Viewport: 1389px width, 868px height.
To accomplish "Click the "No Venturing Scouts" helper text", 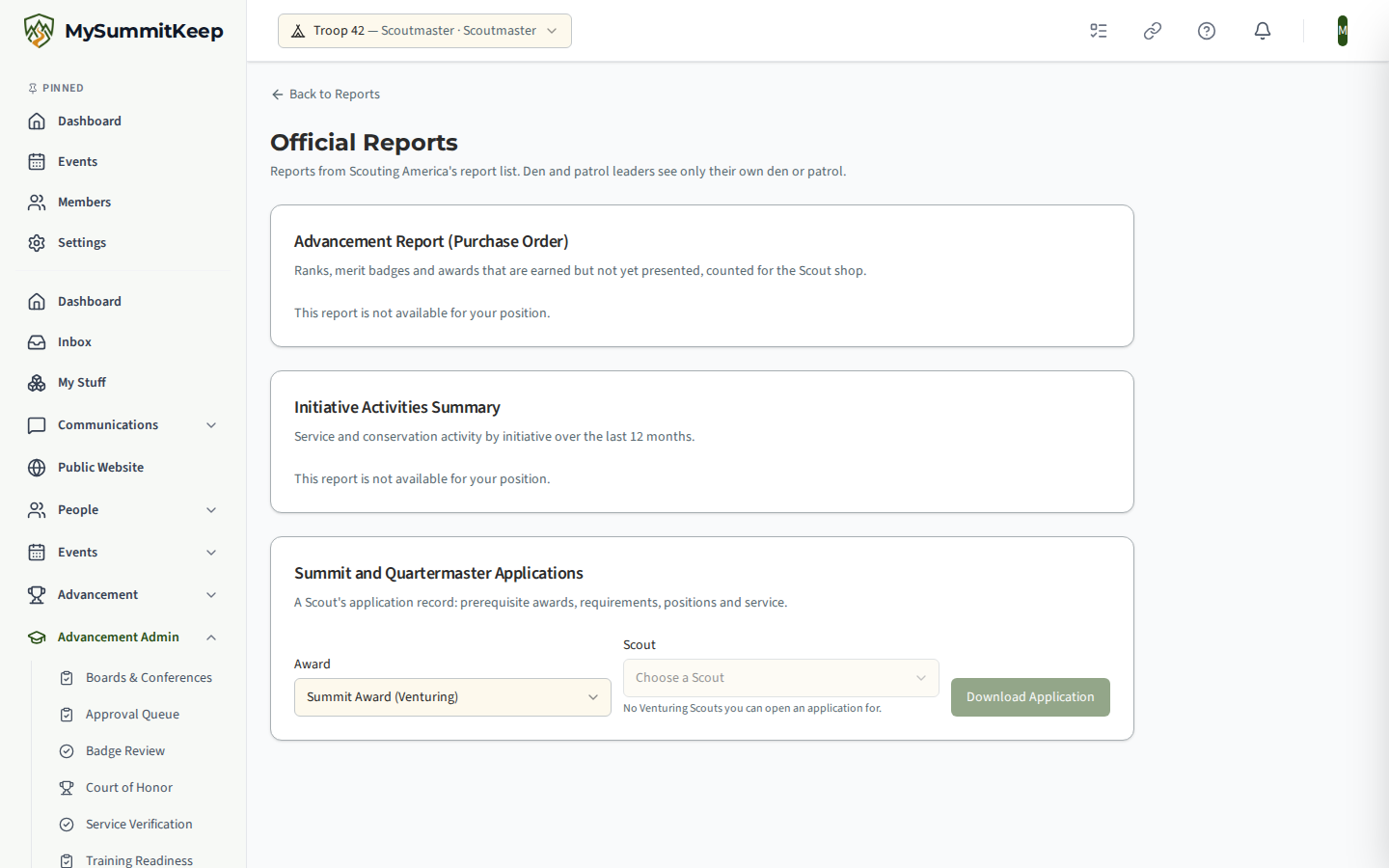I will (752, 708).
